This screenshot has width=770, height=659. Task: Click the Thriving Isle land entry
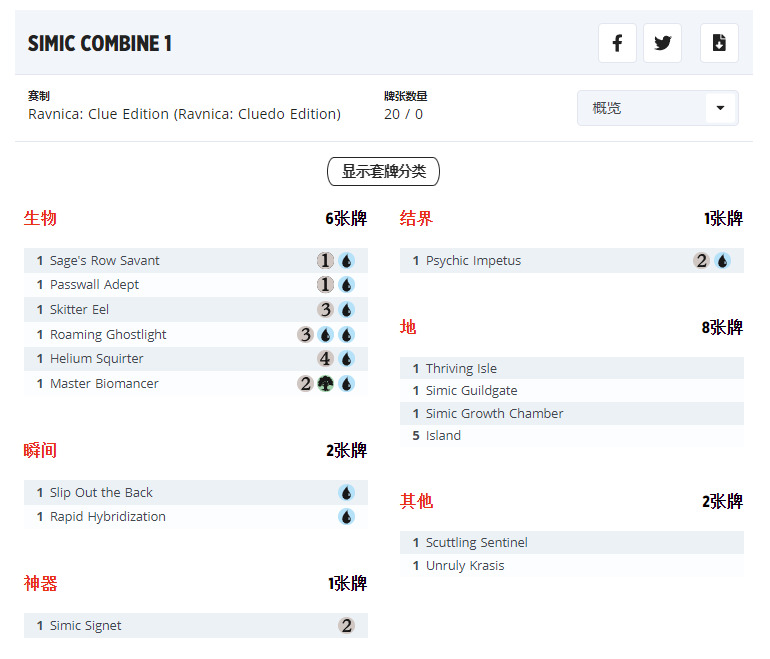click(x=461, y=369)
